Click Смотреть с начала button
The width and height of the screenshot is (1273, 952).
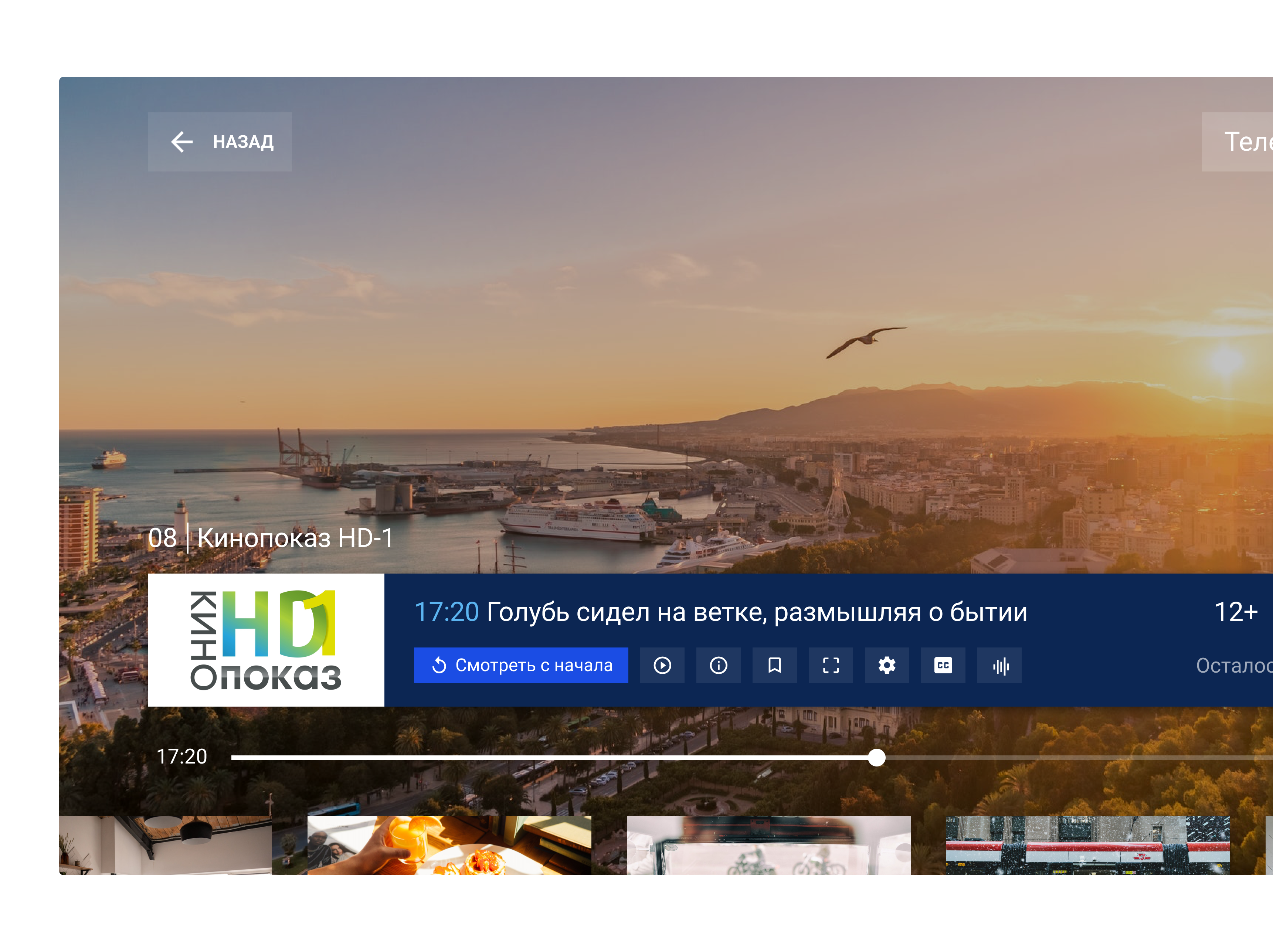(x=521, y=666)
